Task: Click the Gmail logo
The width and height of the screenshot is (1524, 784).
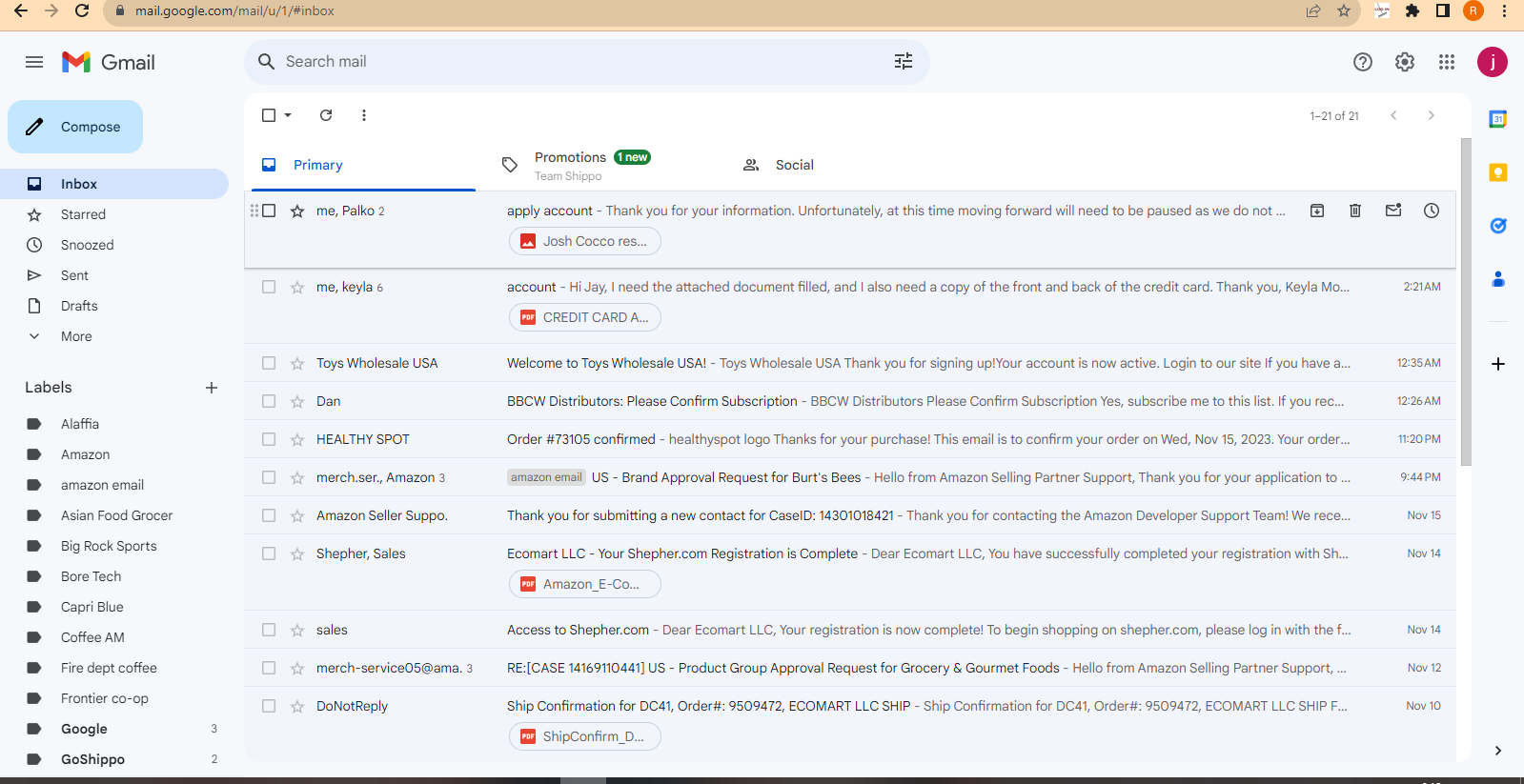Action: click(109, 62)
